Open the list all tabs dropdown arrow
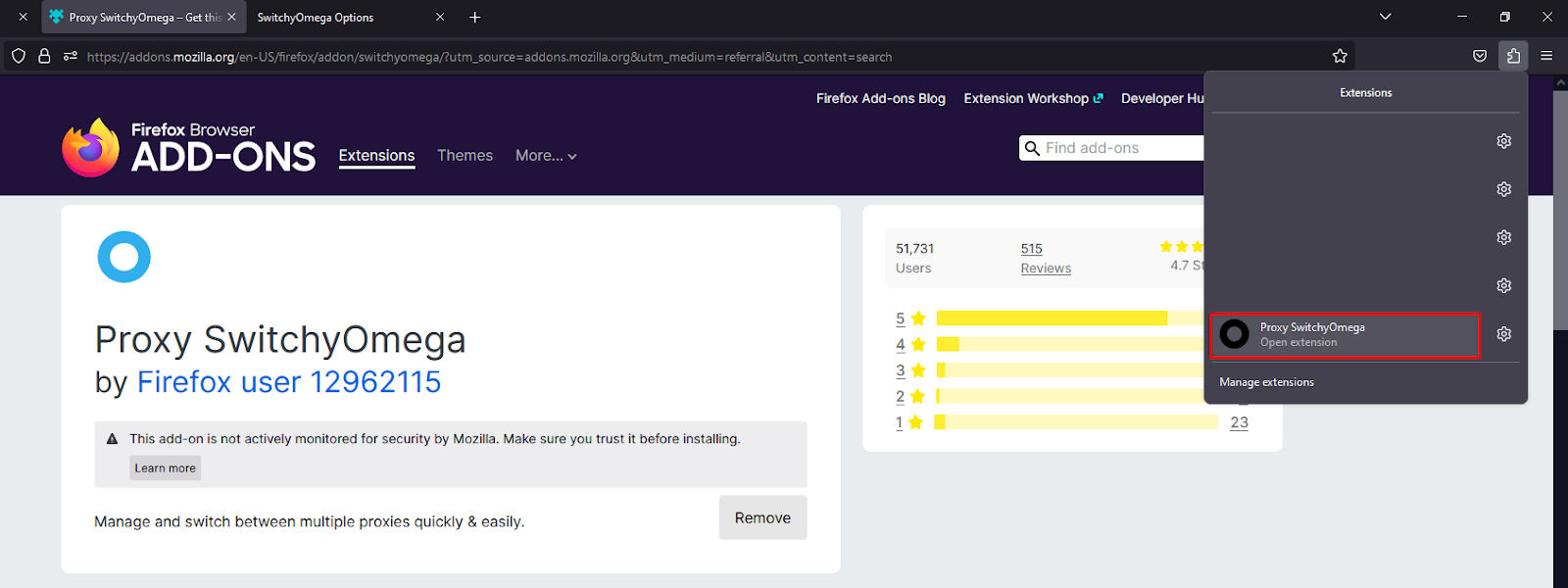 [x=1385, y=17]
